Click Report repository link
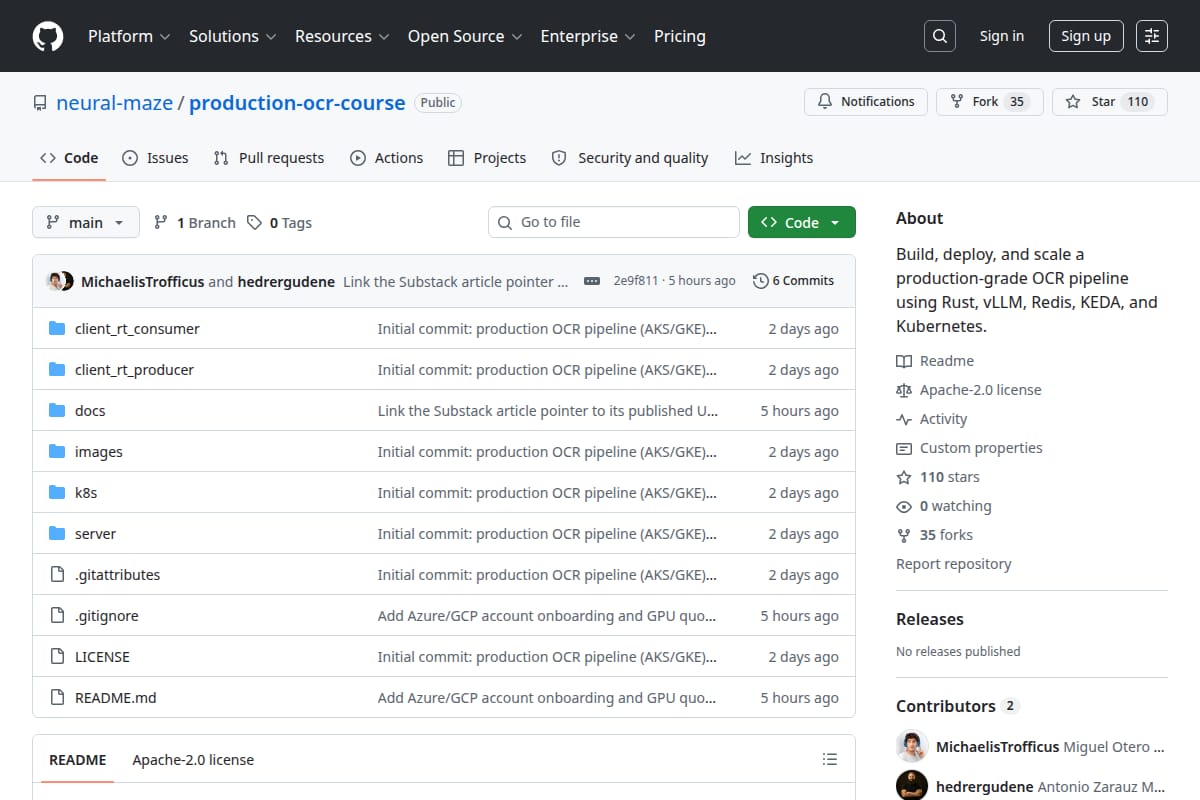This screenshot has width=1200, height=800. pyautogui.click(x=954, y=564)
